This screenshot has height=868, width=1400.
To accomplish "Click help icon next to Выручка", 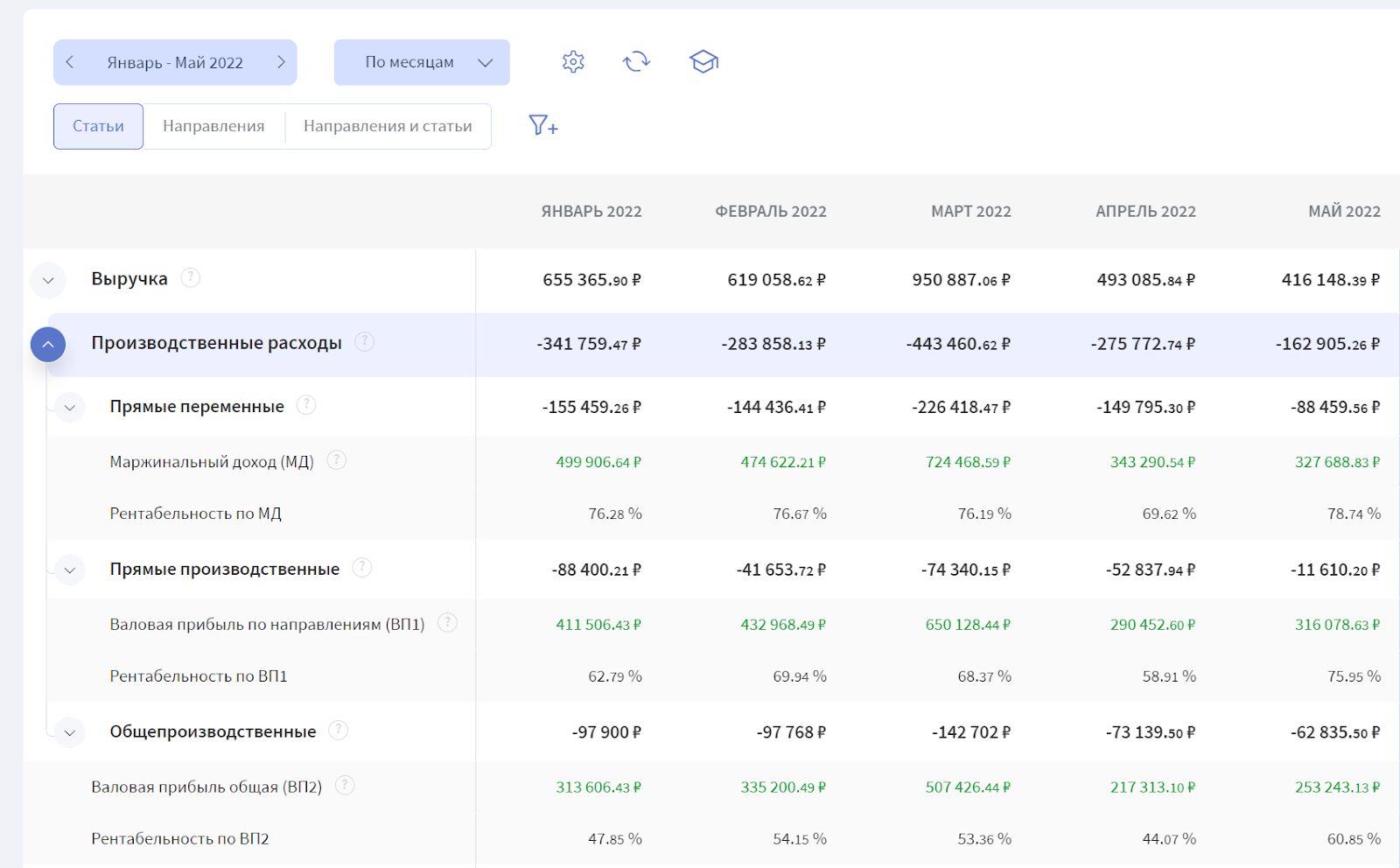I will pos(190,278).
